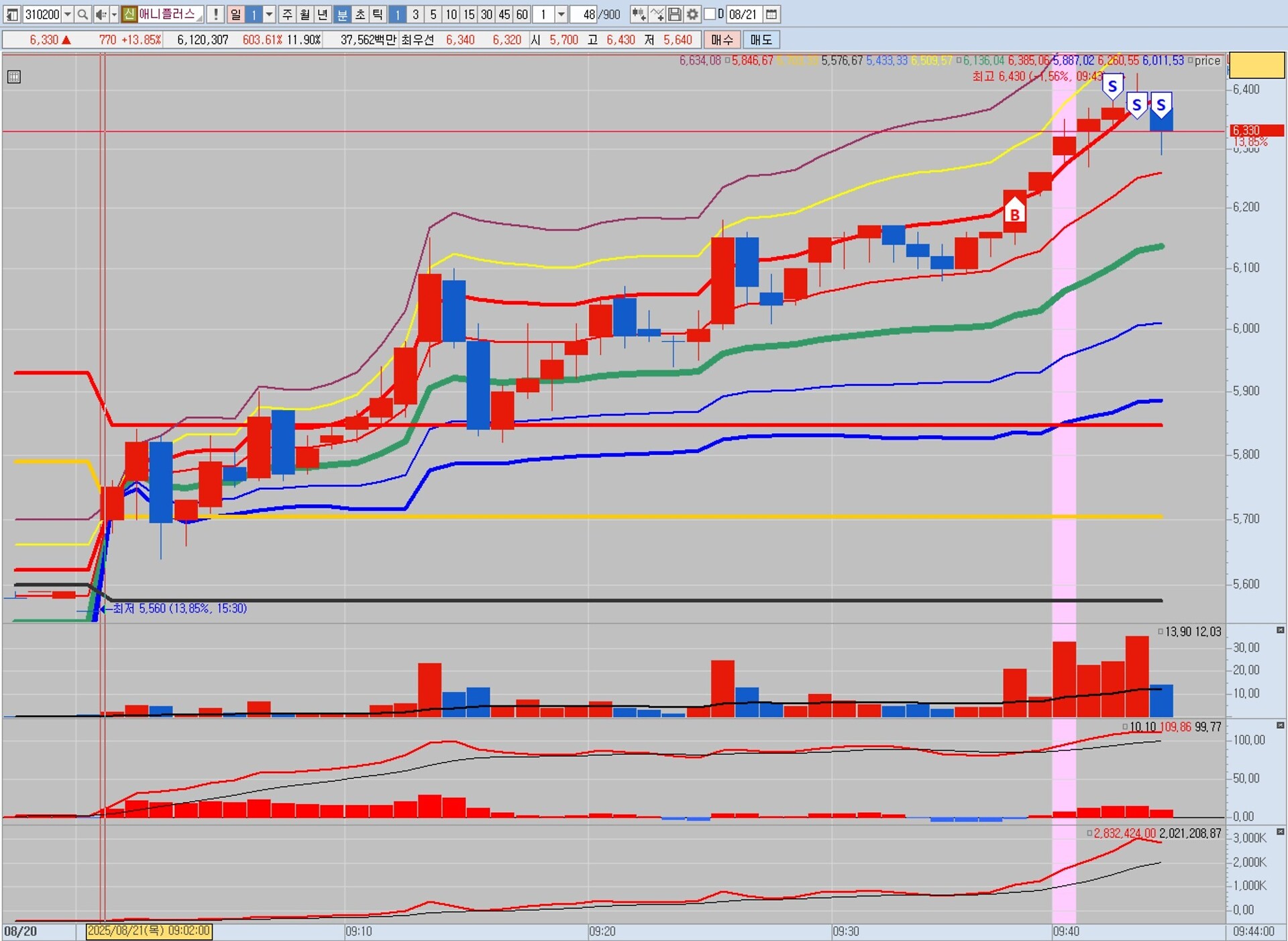Open the calendar date picker icon
The height and width of the screenshot is (941, 1288).
click(771, 14)
